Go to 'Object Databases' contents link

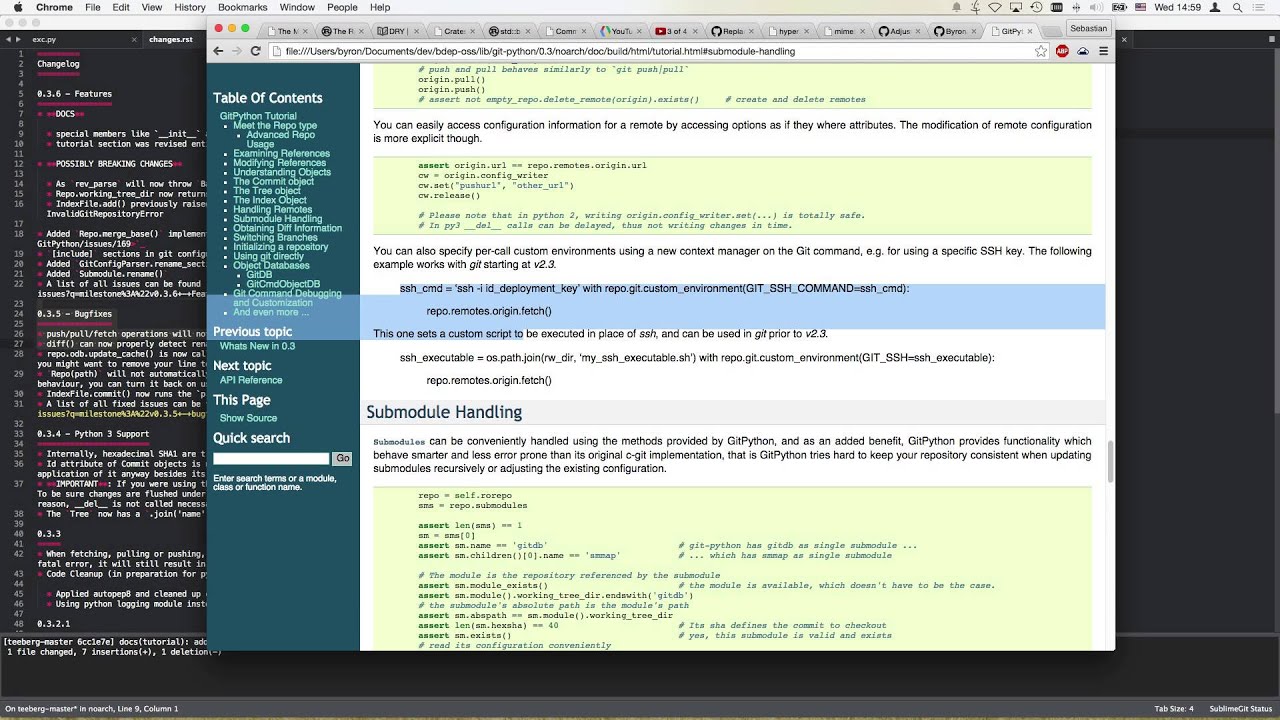[x=271, y=266]
